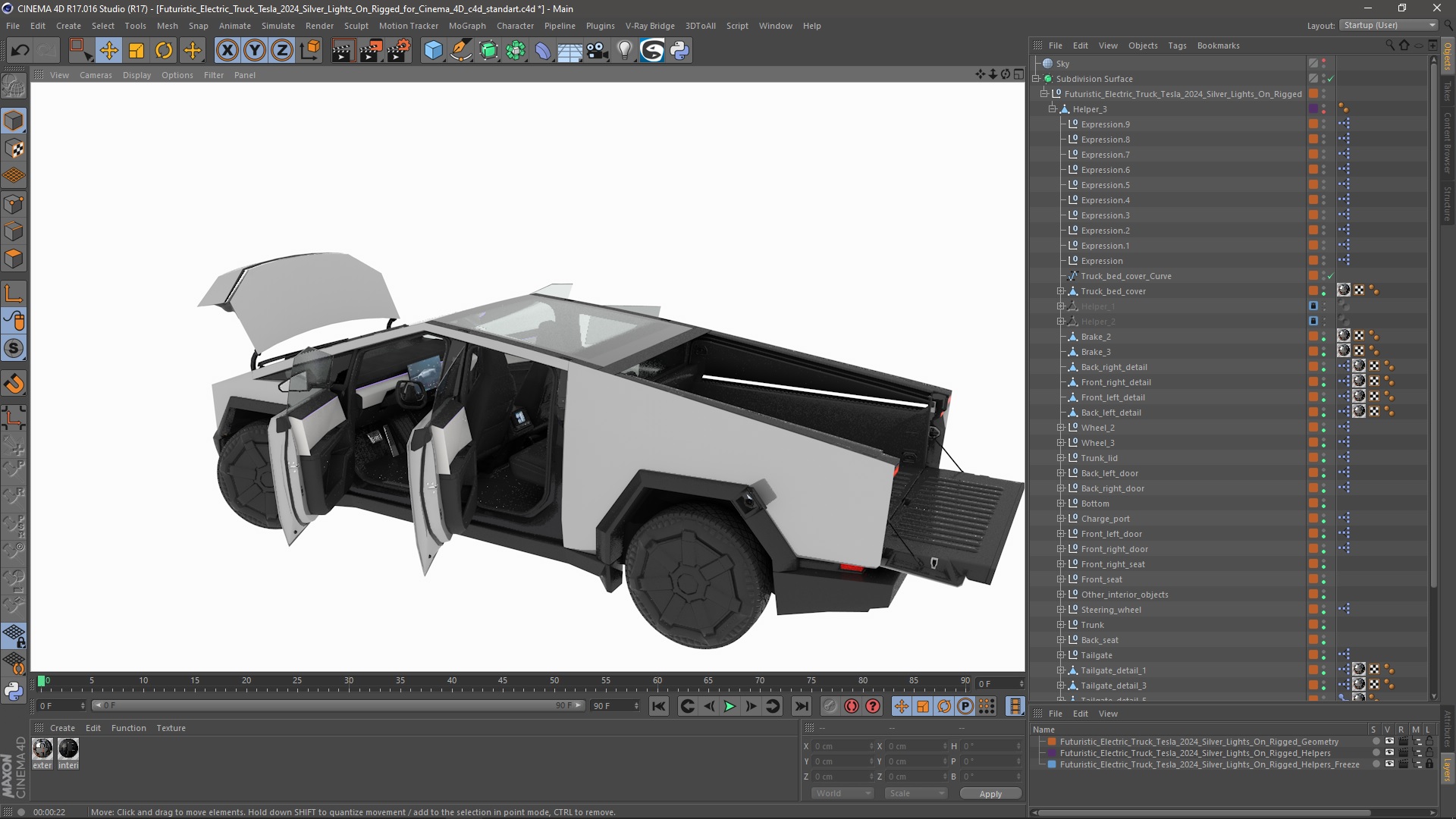Click the Apply button in coordinates
Viewport: 1456px width, 819px height.
point(990,794)
